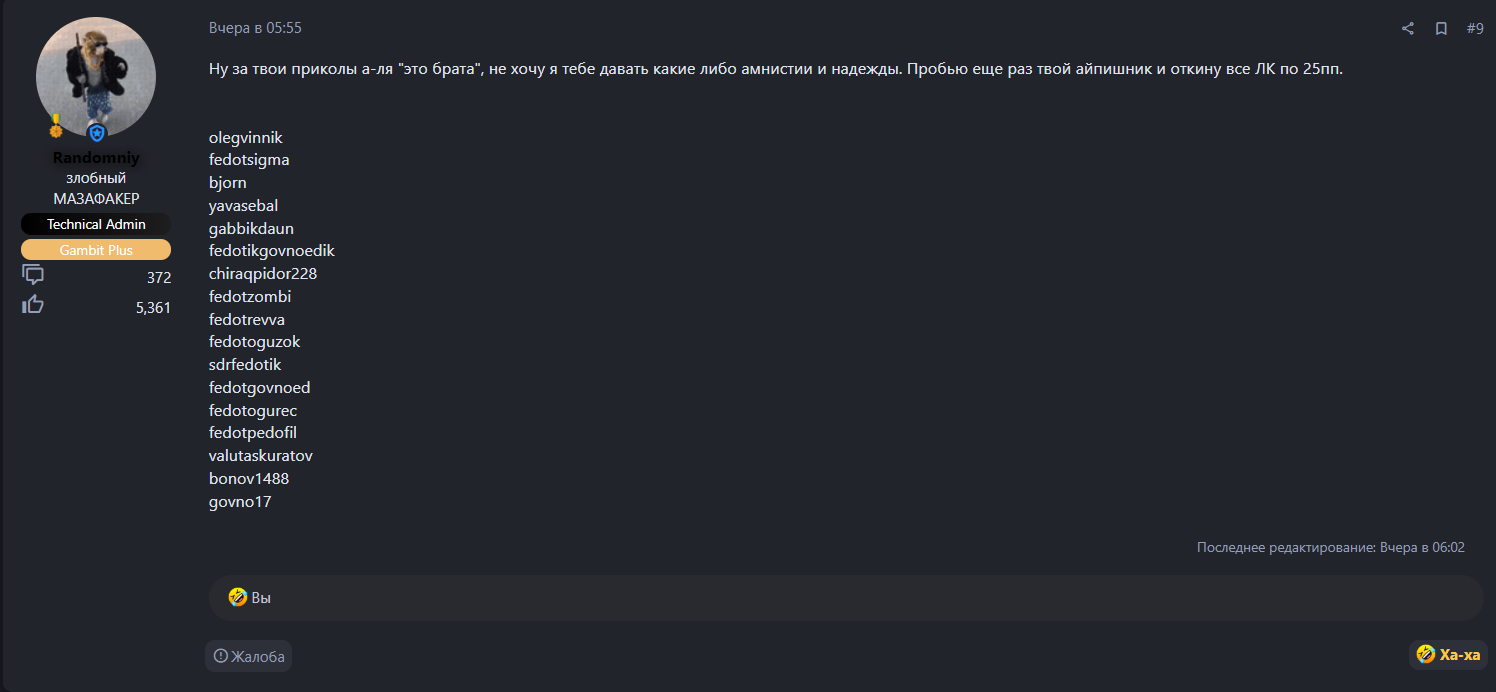
Task: Open the #9 post permalink
Action: point(1475,29)
